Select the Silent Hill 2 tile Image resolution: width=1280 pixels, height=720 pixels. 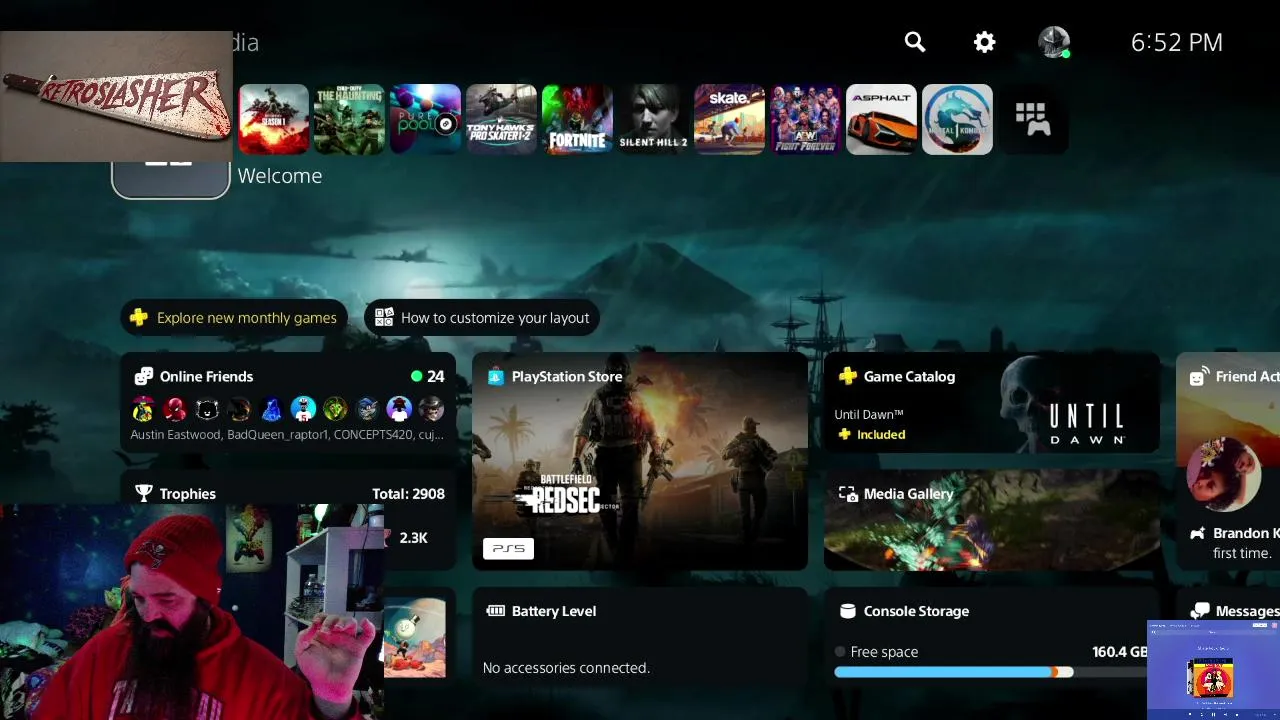(x=653, y=119)
